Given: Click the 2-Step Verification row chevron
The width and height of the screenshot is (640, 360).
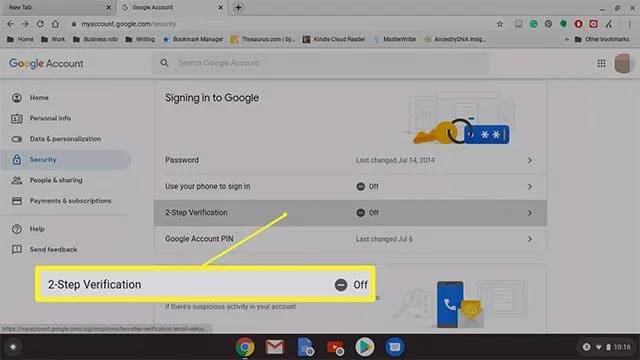Looking at the screenshot, I should (x=530, y=213).
